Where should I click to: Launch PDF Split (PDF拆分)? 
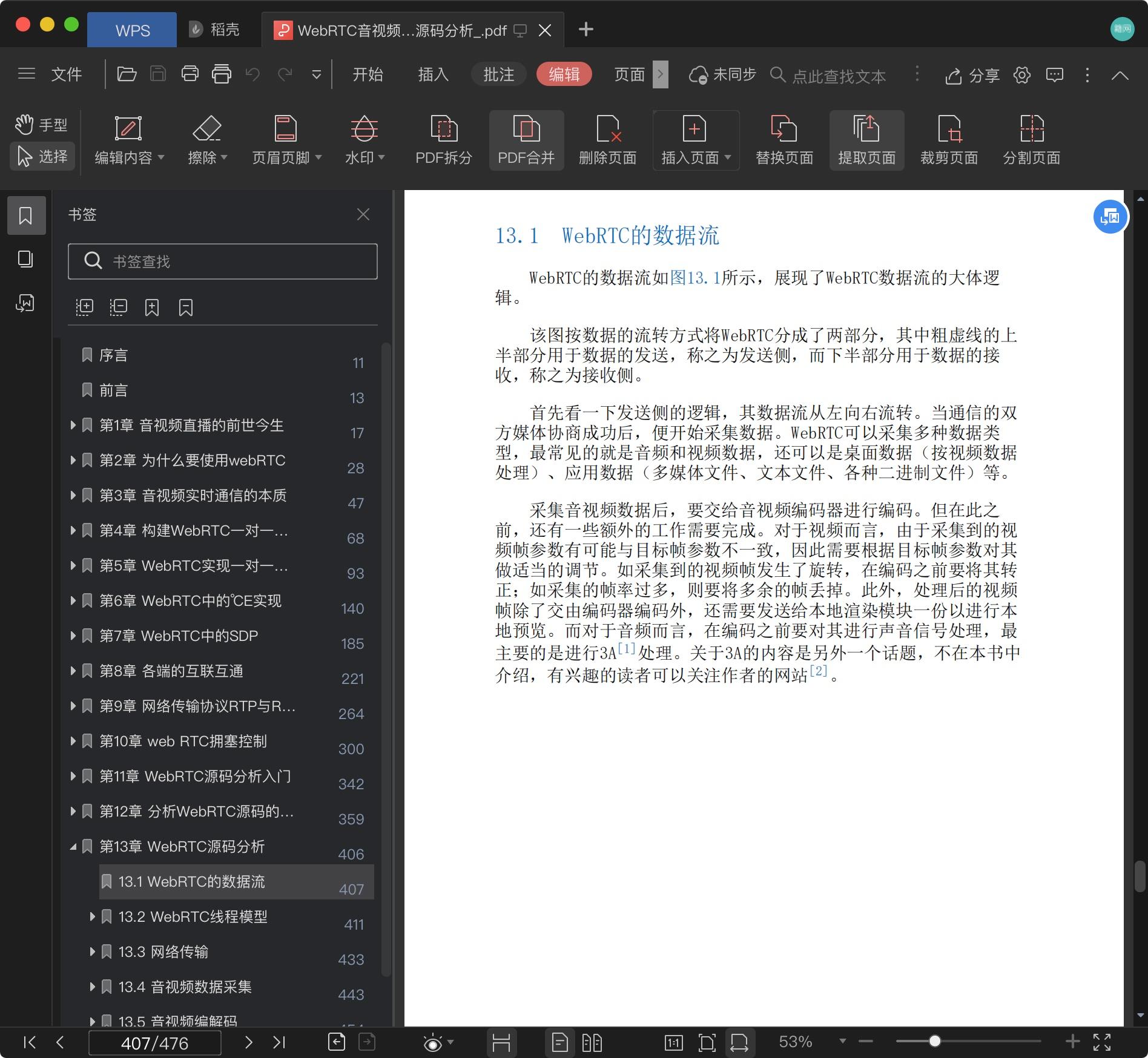pos(444,140)
